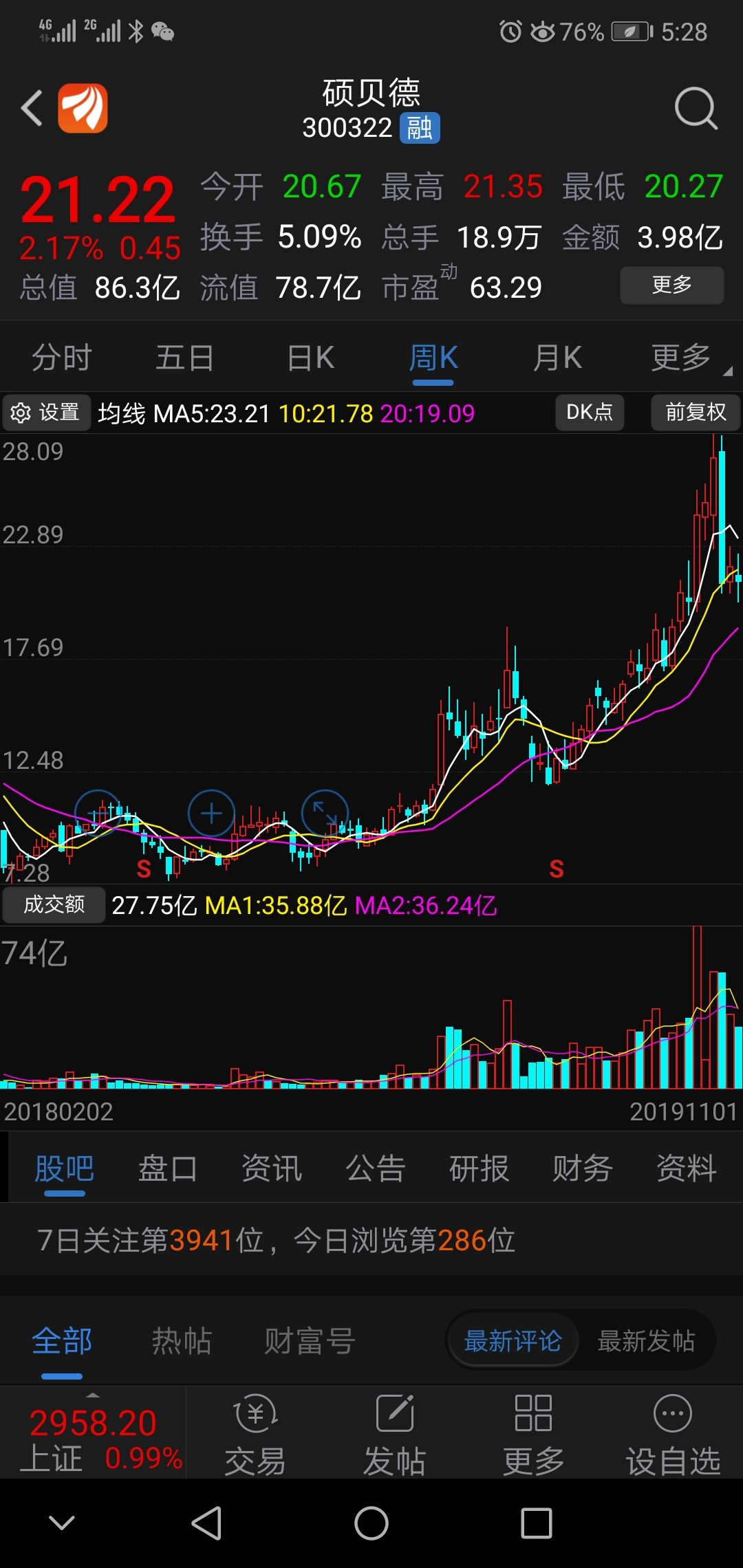Tap the 均线 MA5:23.21 legend
743x1568 pixels.
pos(184,413)
